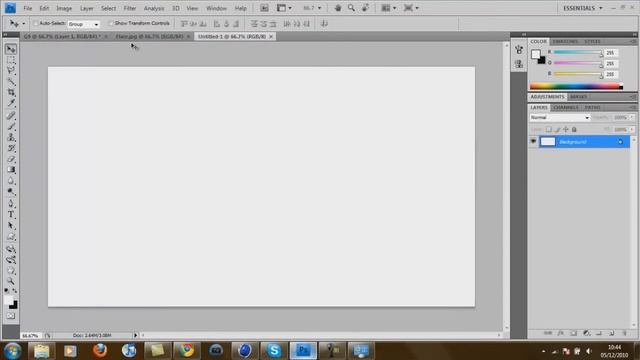The width and height of the screenshot is (640, 360).
Task: Switch to the Channels tab
Action: (x=566, y=107)
